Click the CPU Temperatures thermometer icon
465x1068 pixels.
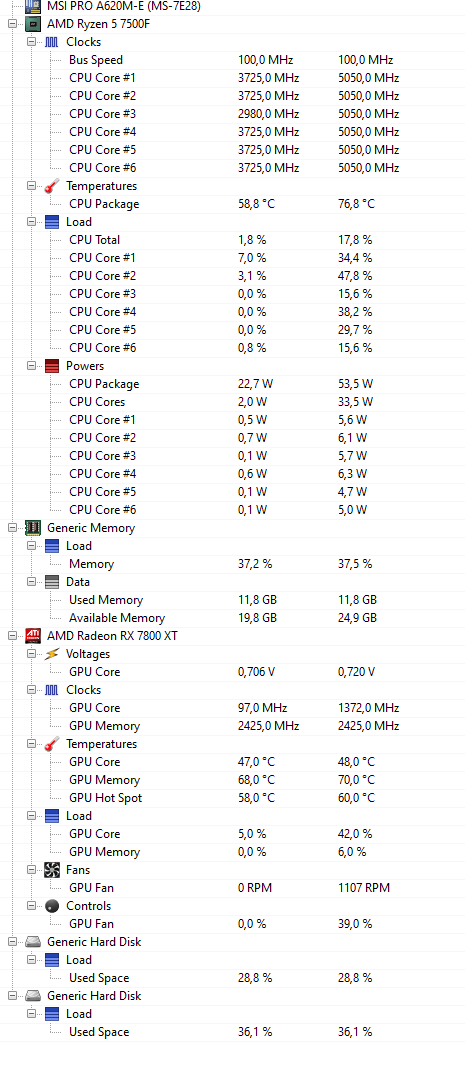click(52, 186)
